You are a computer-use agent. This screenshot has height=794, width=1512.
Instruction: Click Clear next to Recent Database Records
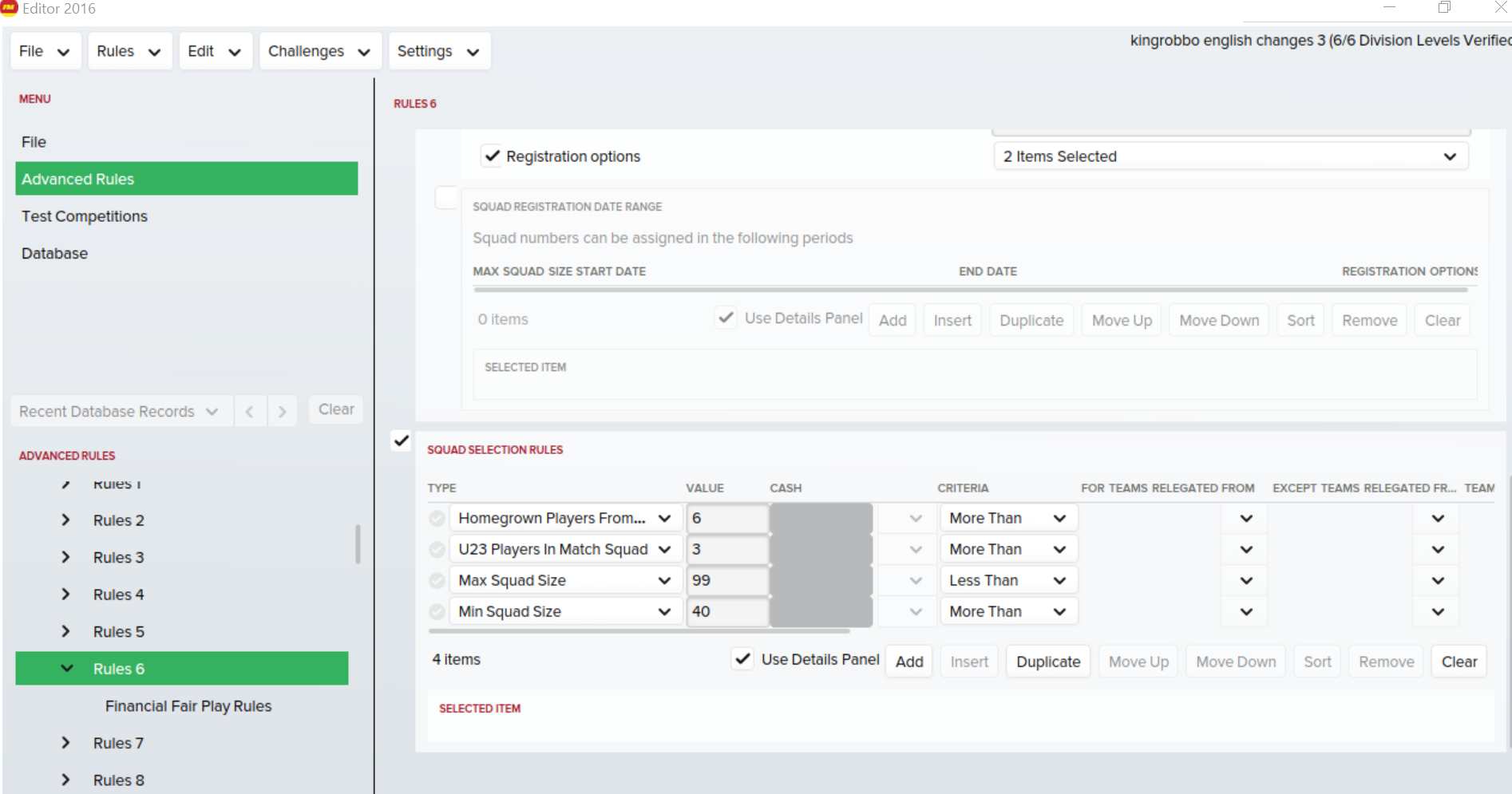tap(336, 409)
